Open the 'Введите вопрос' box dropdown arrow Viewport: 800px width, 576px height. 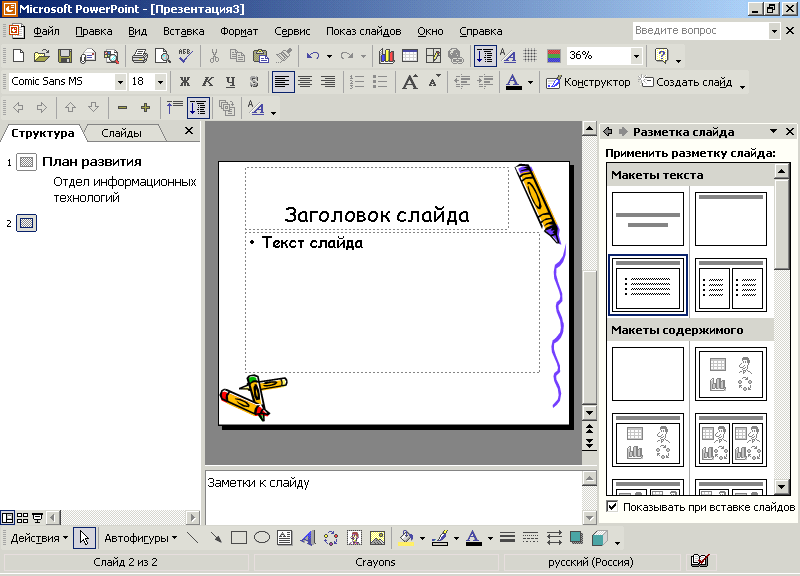click(x=774, y=31)
